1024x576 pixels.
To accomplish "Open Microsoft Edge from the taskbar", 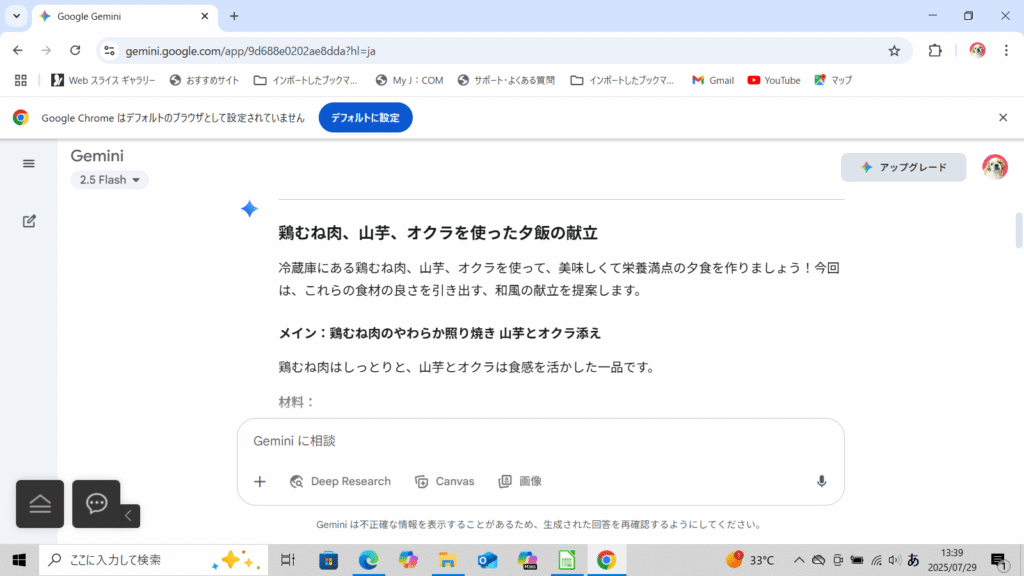I will point(368,560).
